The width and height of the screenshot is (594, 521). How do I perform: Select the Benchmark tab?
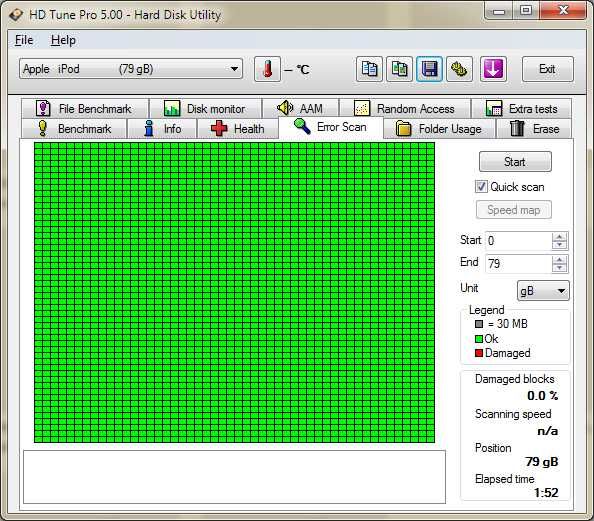(x=74, y=129)
